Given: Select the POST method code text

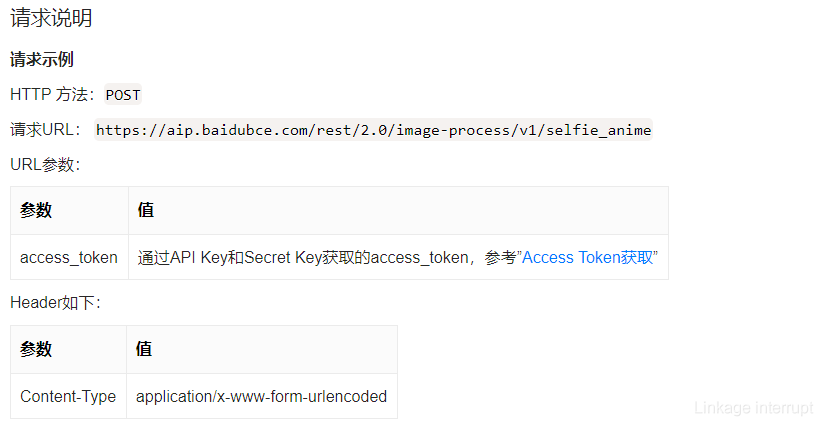Looking at the screenshot, I should point(123,95).
